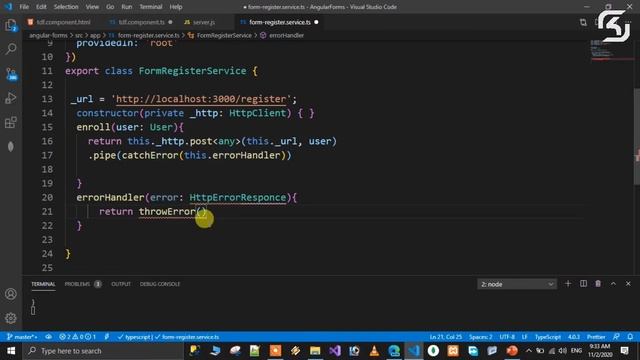Change line ending via LF status item

coord(524,337)
